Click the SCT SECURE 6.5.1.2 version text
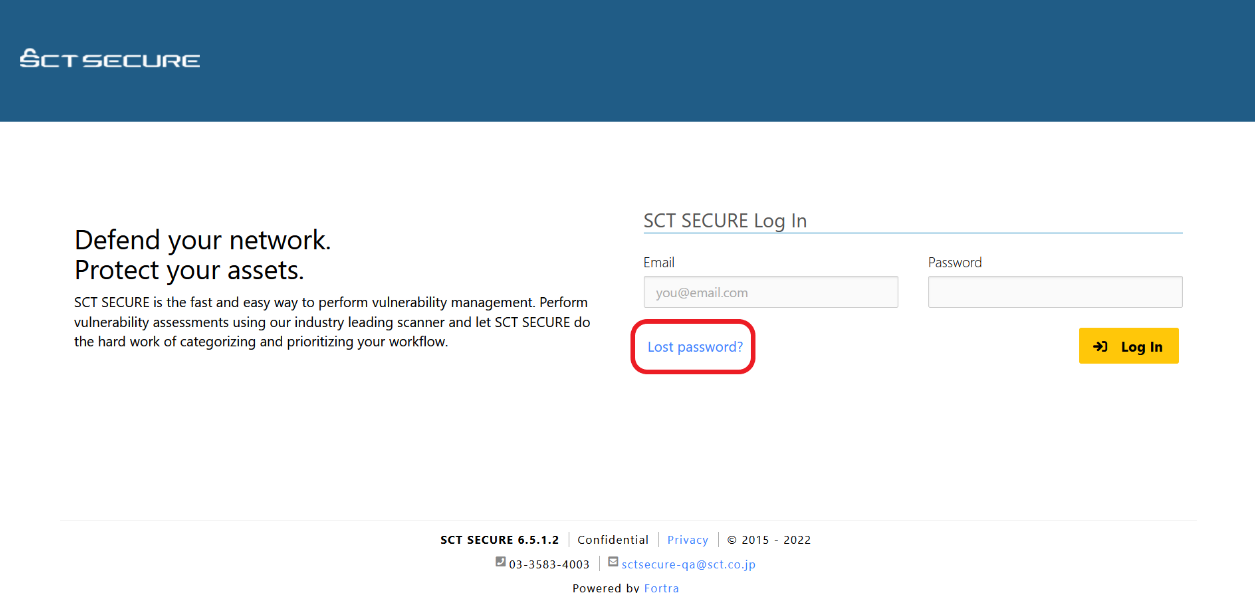 coord(499,540)
